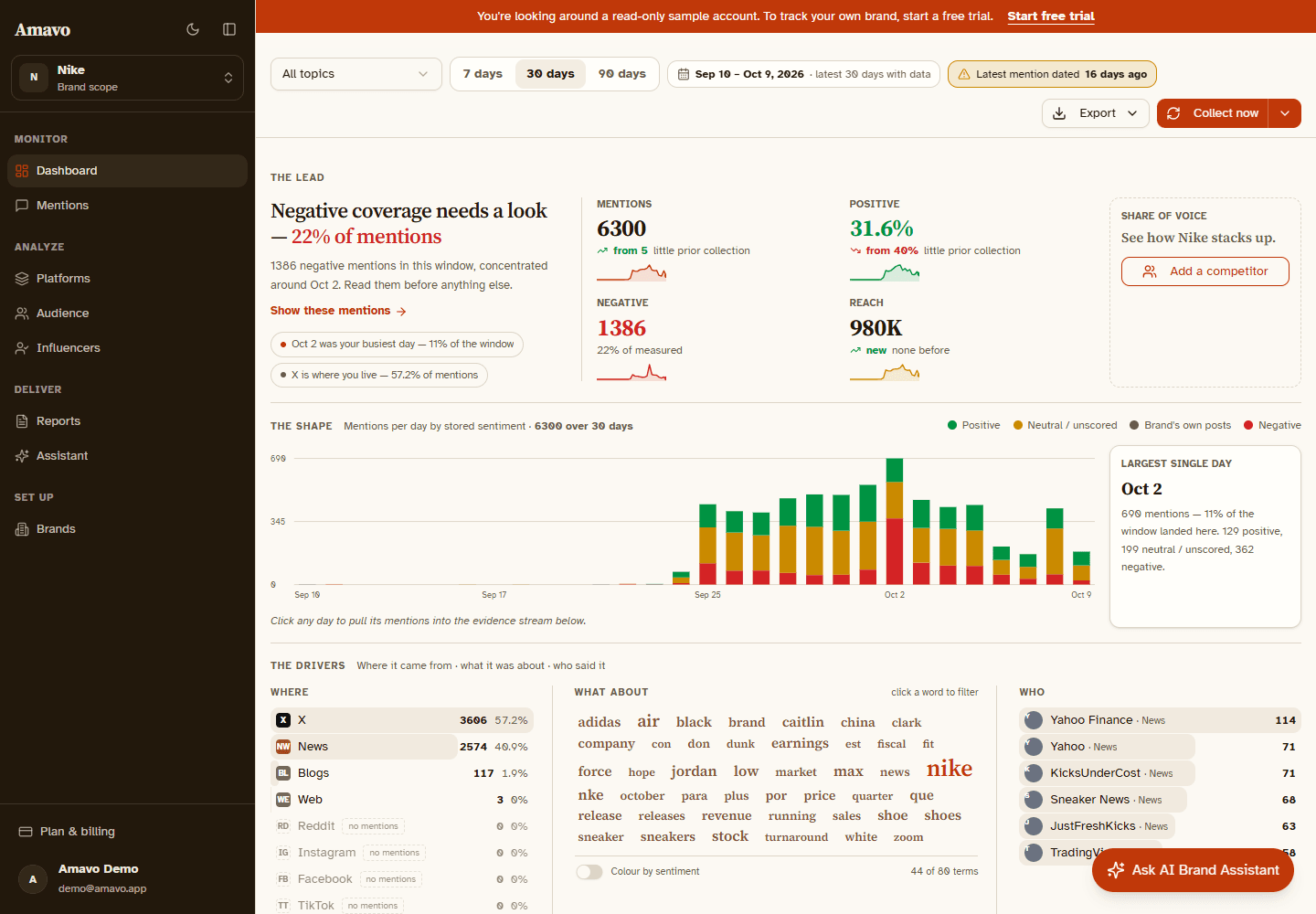Filter by the word "nike" in word cloud
The image size is (1316, 914).
tap(950, 769)
